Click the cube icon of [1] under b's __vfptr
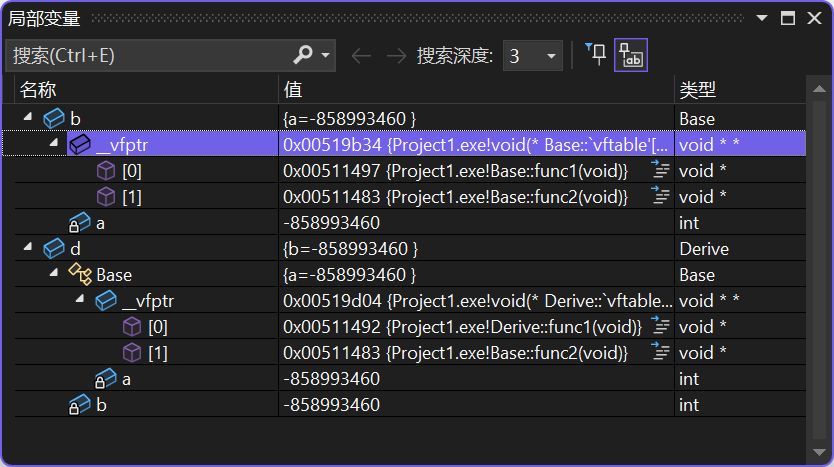834x467 pixels. tap(106, 197)
